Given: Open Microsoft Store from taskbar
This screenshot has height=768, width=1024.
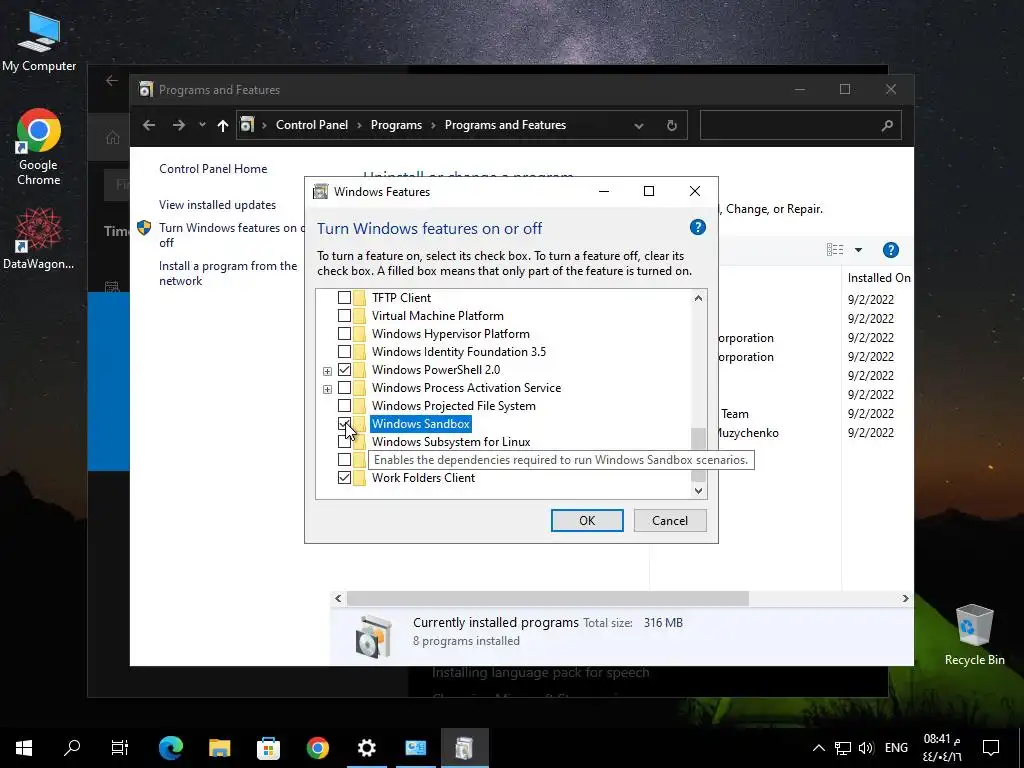Looking at the screenshot, I should (x=268, y=748).
